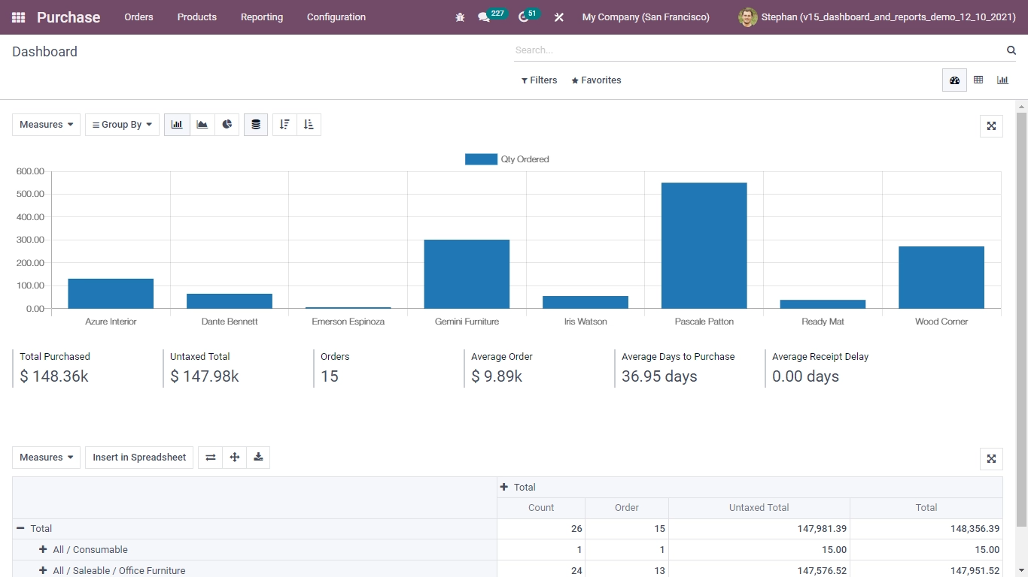Download the pivot table as spreadsheet
The image size is (1028, 577).
pos(258,457)
